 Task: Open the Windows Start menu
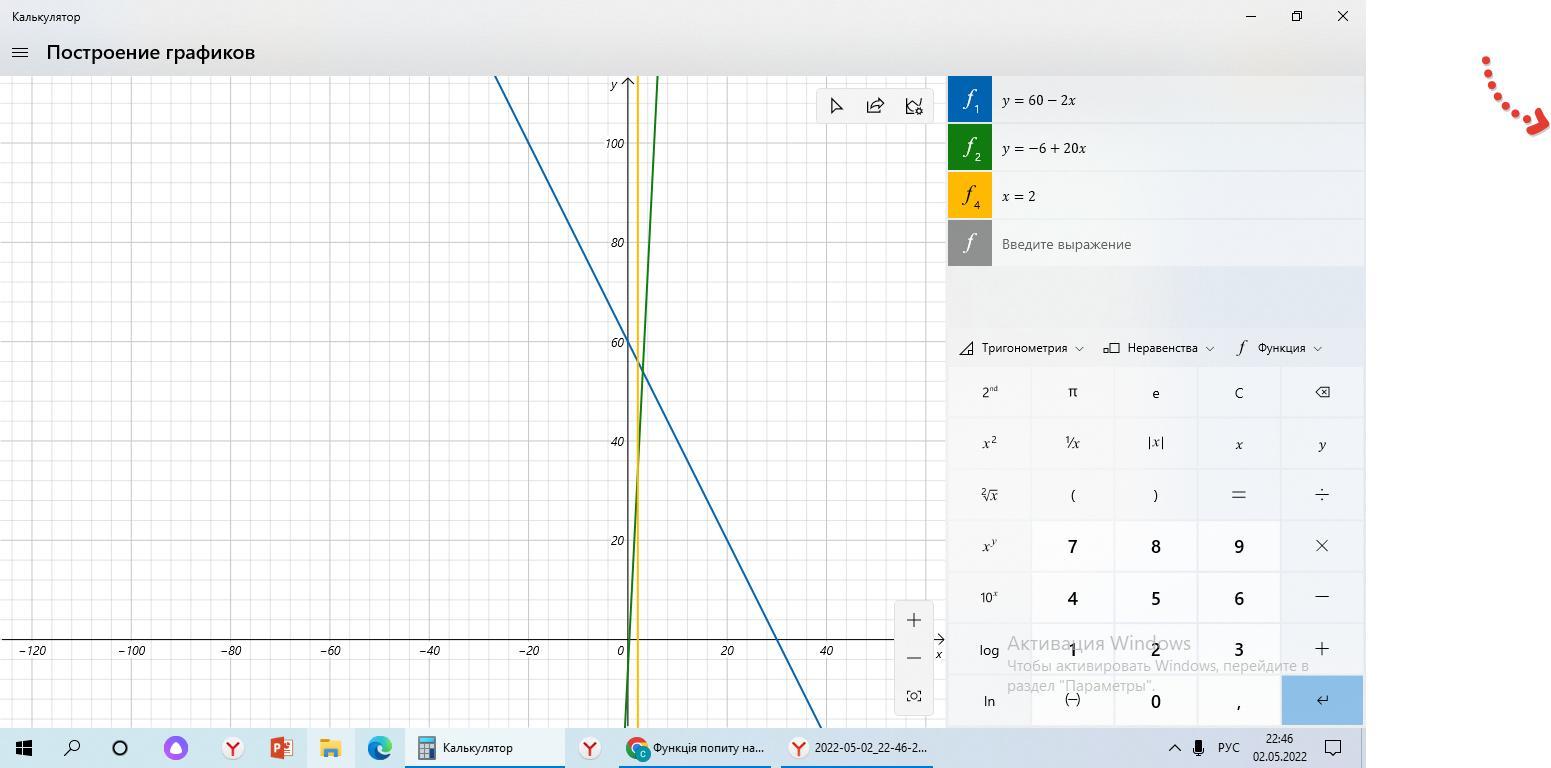coord(24,747)
